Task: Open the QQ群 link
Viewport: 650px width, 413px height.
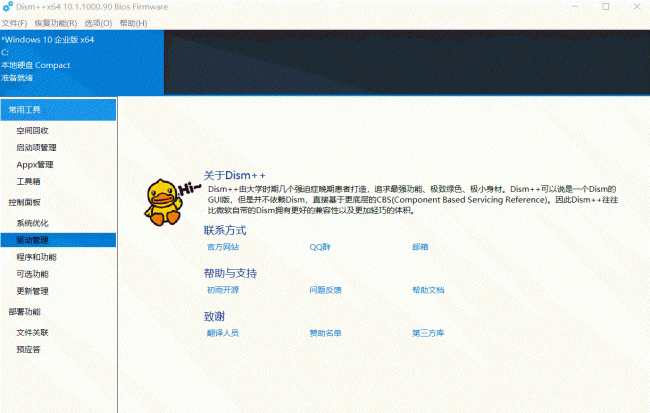Action: click(320, 247)
